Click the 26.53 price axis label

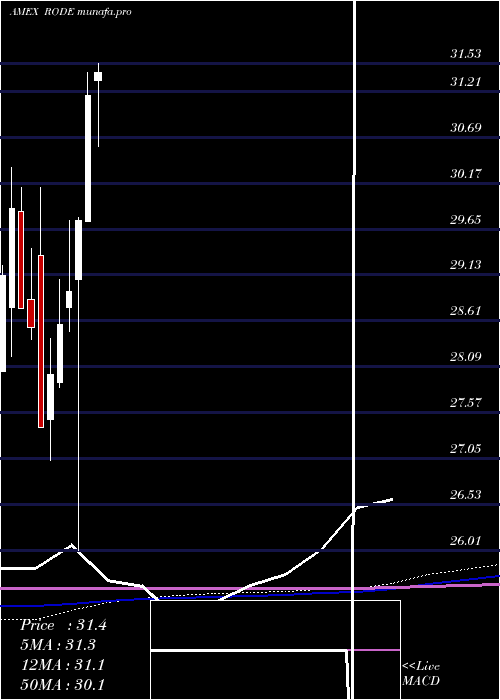pos(466,495)
